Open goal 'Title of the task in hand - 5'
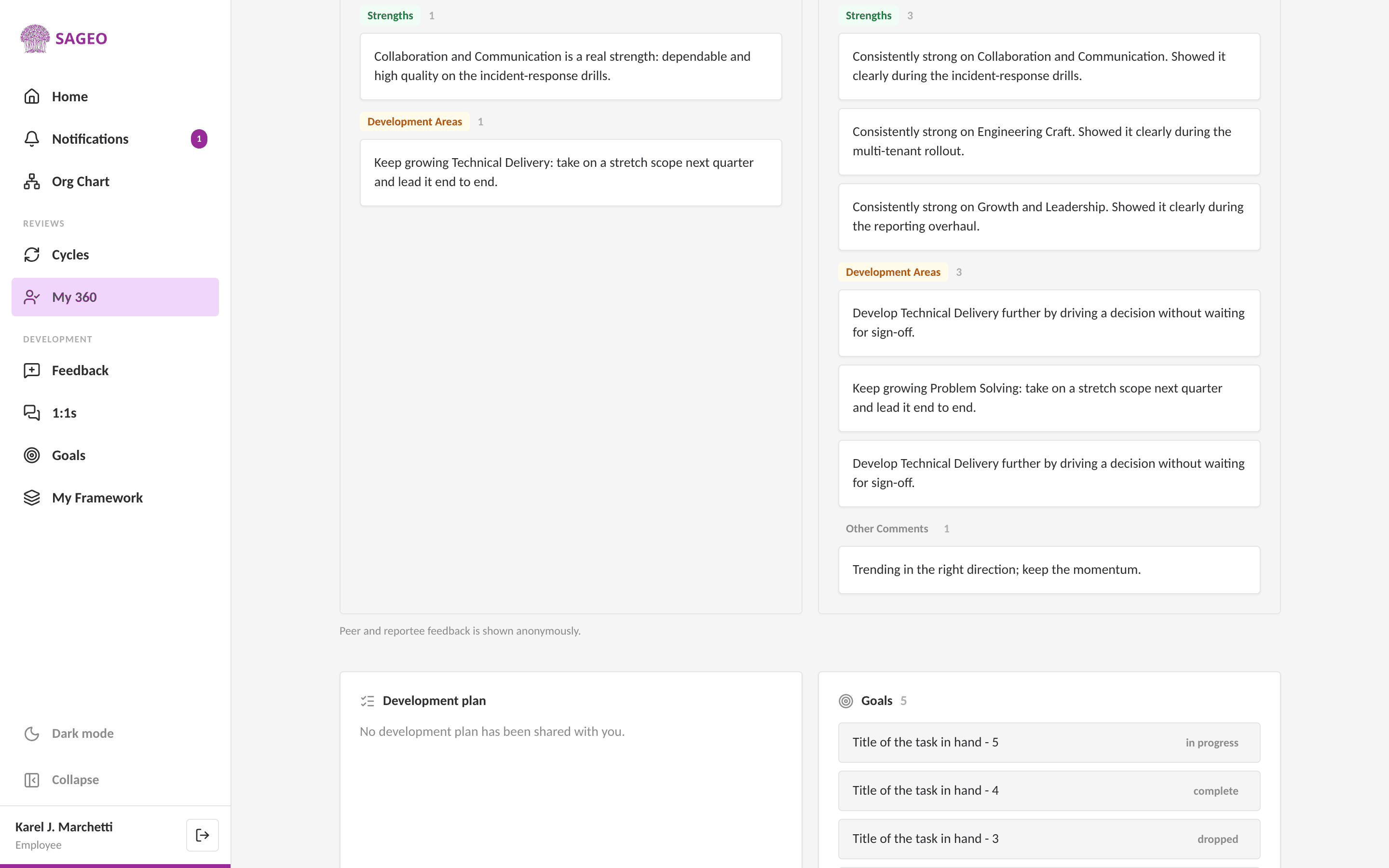Viewport: 1389px width, 868px height. click(1049, 742)
